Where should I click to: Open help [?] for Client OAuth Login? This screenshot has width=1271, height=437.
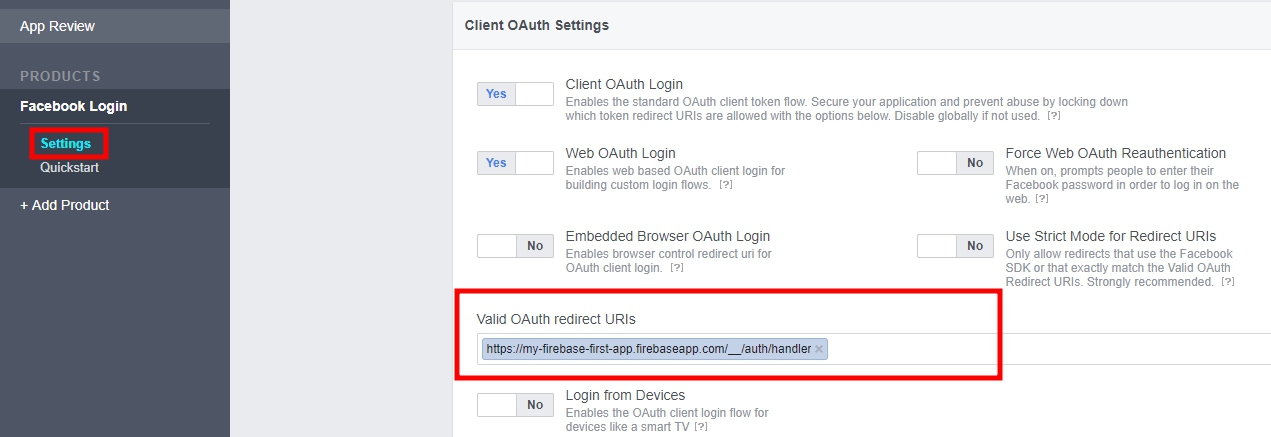(1053, 116)
